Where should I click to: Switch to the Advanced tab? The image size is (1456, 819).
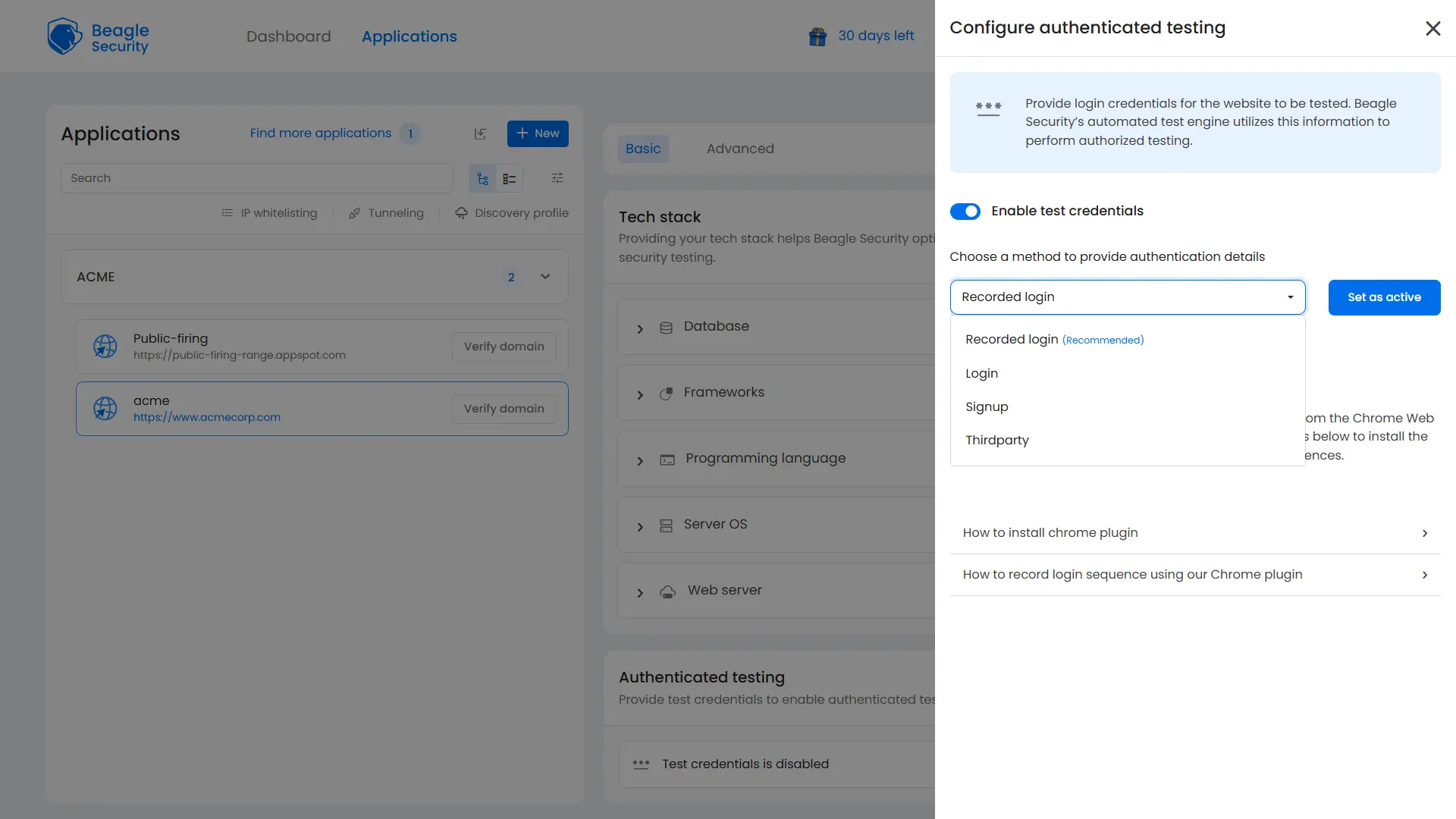740,149
